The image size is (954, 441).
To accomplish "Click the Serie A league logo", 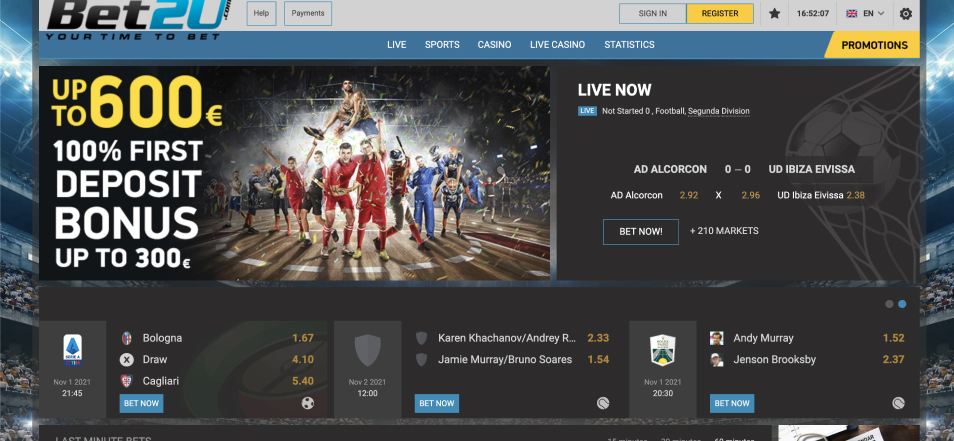I will click(x=72, y=350).
